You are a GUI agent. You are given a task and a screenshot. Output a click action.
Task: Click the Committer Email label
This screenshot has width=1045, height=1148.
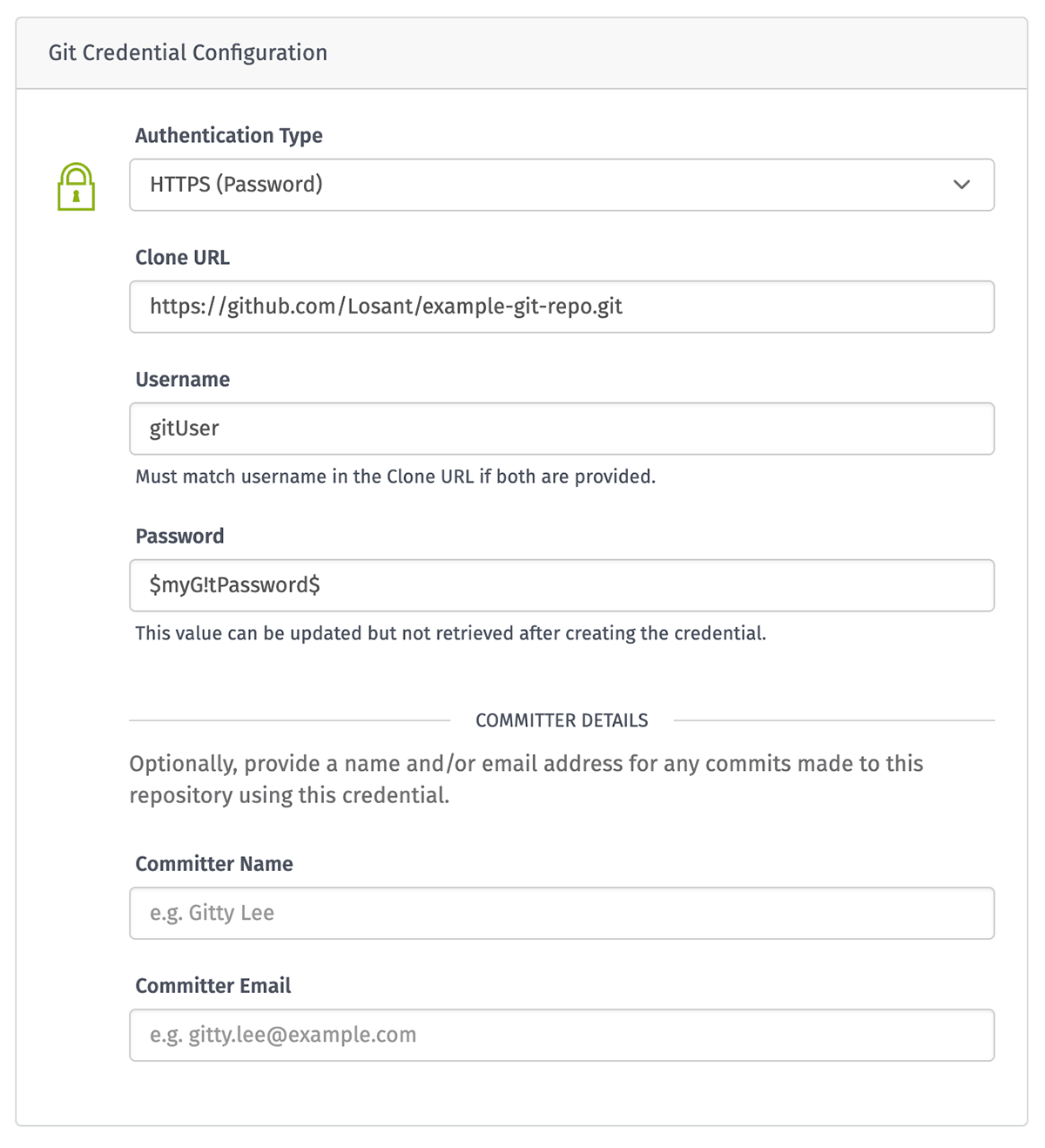coord(212,985)
